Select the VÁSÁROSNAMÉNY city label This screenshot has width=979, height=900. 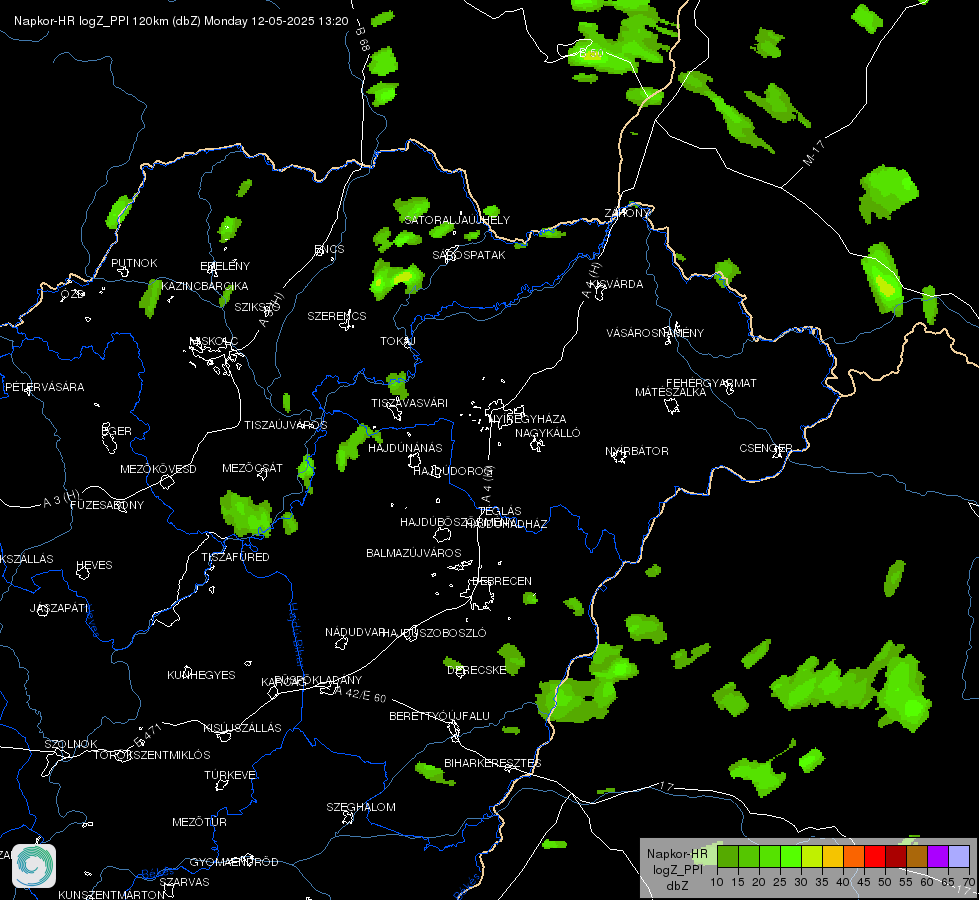click(x=655, y=333)
